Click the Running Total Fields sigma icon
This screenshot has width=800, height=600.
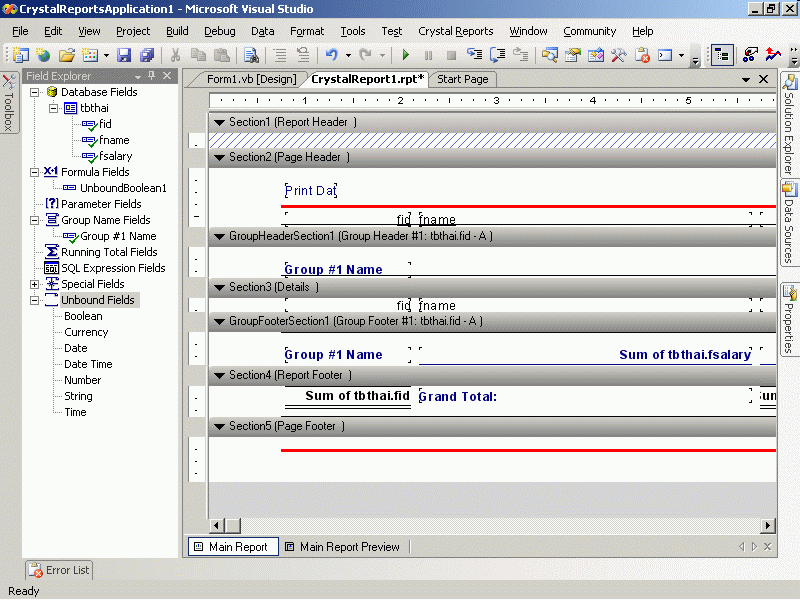(x=52, y=252)
